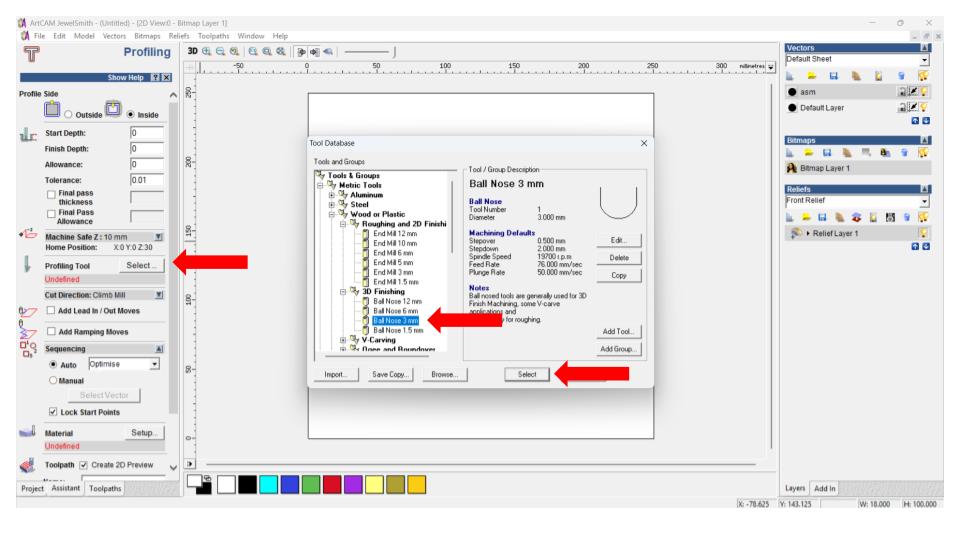Collapse the Sequencing section arrow
Screen dimensions: 960x540
[159, 348]
